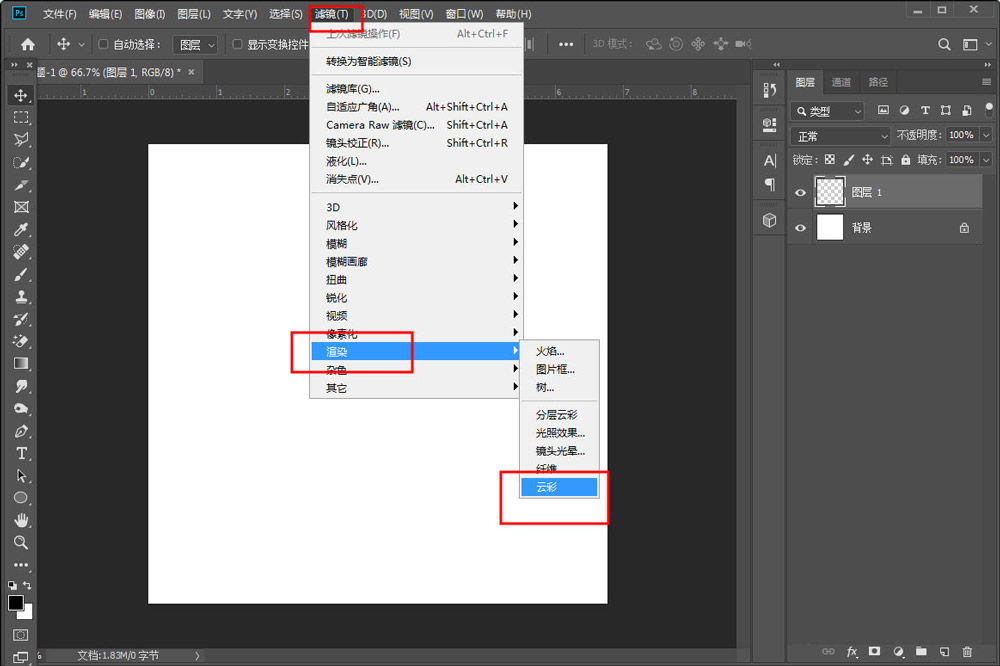The image size is (1000, 666).
Task: Select the Eraser tool
Action: [21, 341]
